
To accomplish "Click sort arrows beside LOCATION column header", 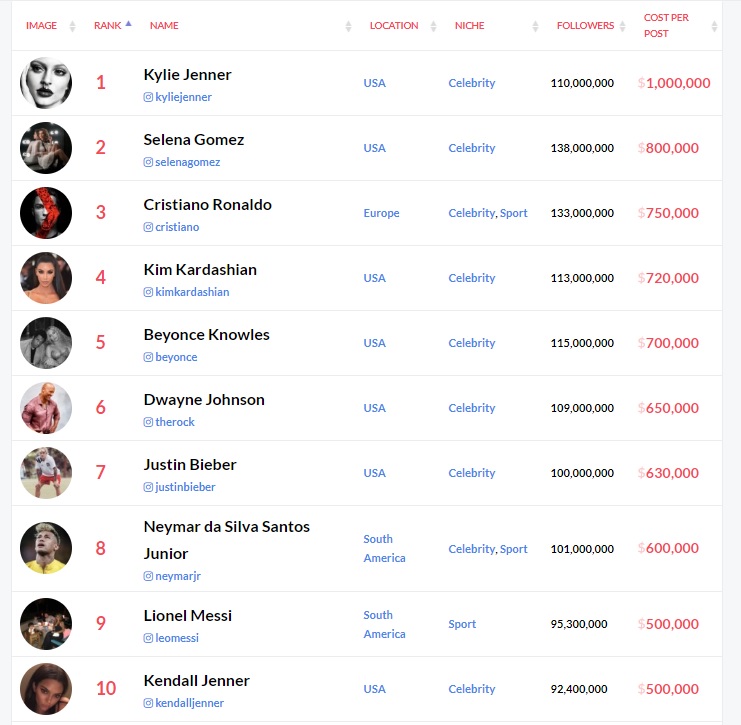I will click(433, 26).
